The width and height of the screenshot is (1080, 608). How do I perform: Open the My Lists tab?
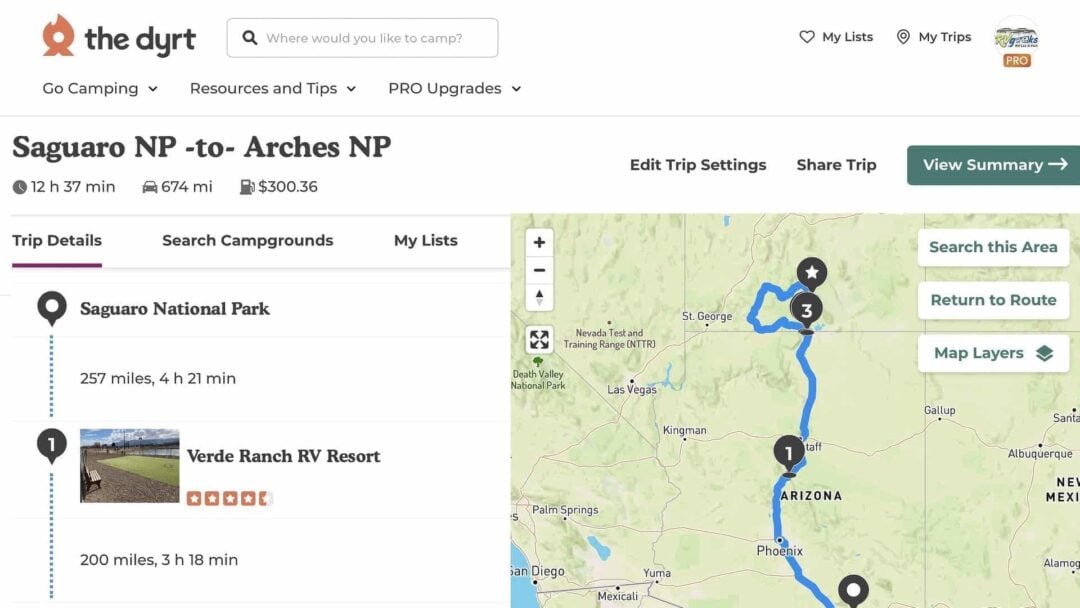[424, 241]
